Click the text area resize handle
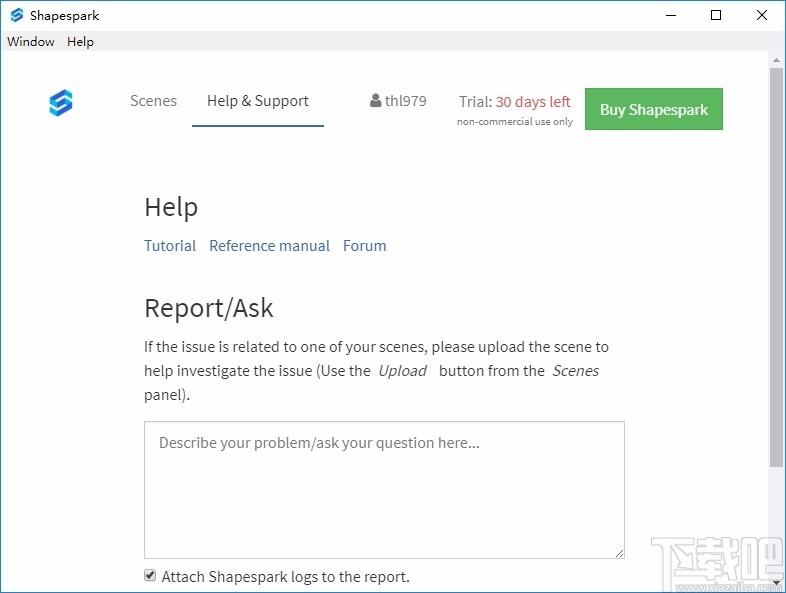786x593 pixels. (619, 552)
